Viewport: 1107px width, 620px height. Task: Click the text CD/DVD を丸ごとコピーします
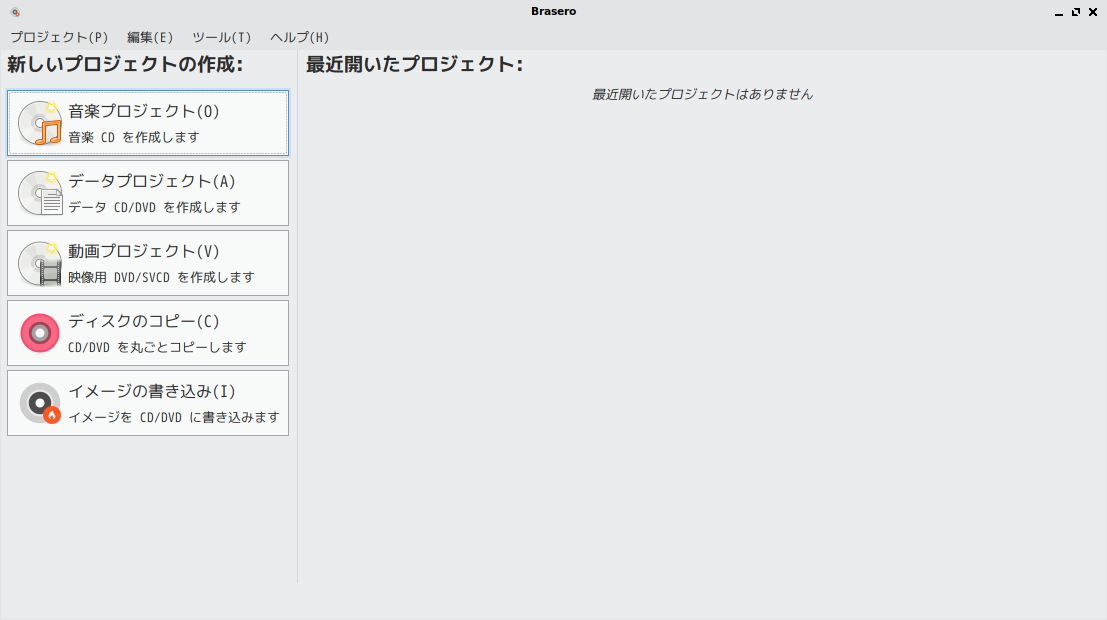coord(157,347)
